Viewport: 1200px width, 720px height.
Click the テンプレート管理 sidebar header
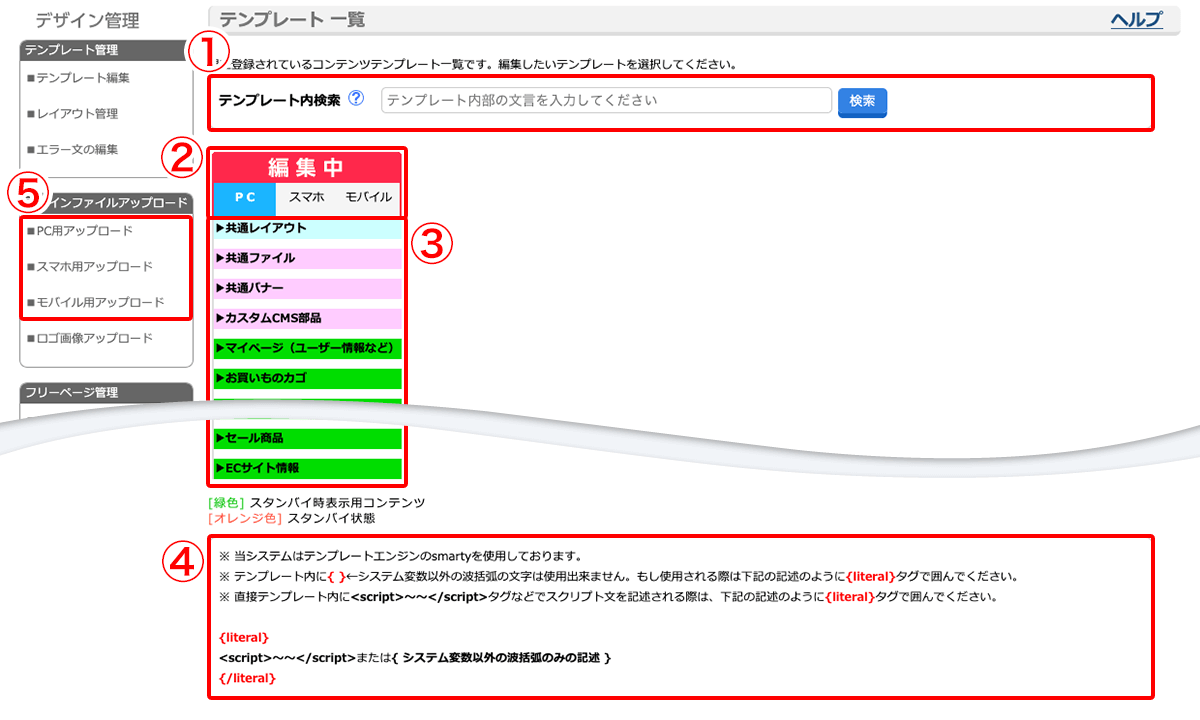point(106,50)
